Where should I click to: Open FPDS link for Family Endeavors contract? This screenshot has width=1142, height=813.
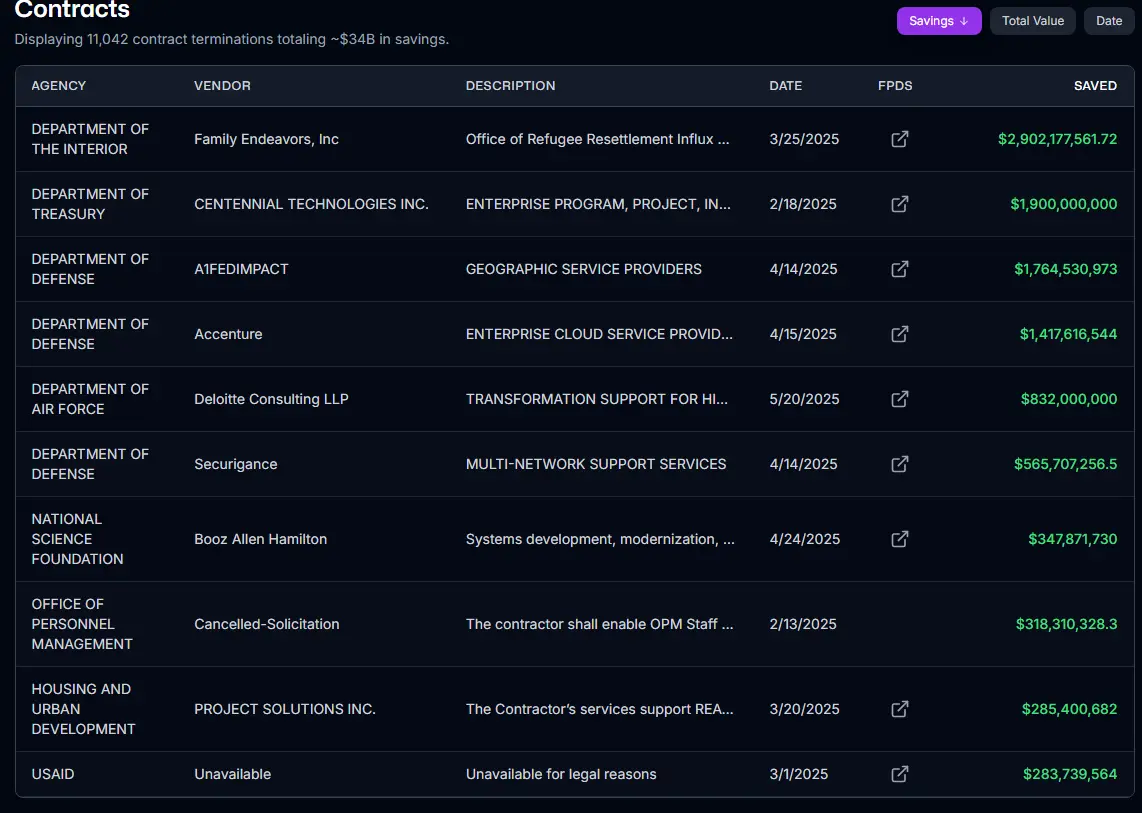[x=899, y=139]
